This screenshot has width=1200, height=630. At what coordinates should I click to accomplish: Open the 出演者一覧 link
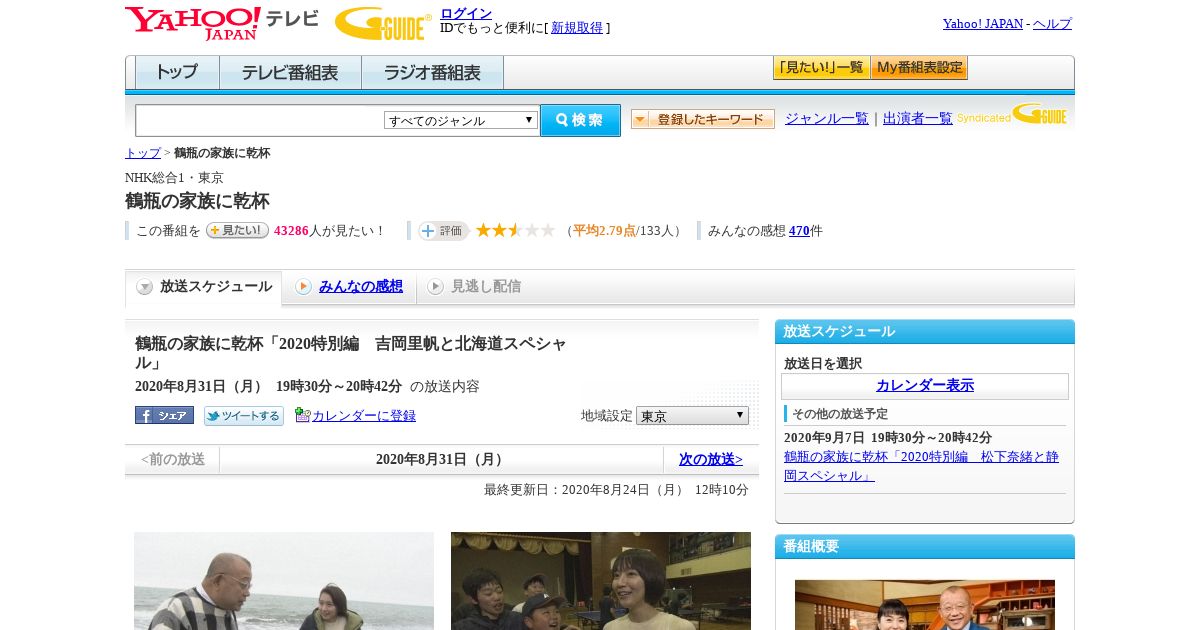pyautogui.click(x=918, y=118)
